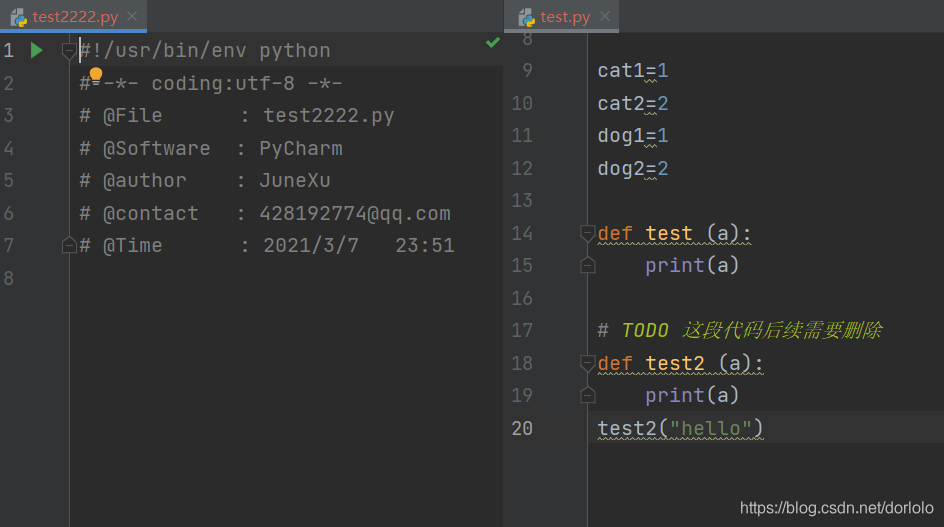Click line number 13 in the right gutter
This screenshot has height=527, width=944.
click(x=522, y=200)
